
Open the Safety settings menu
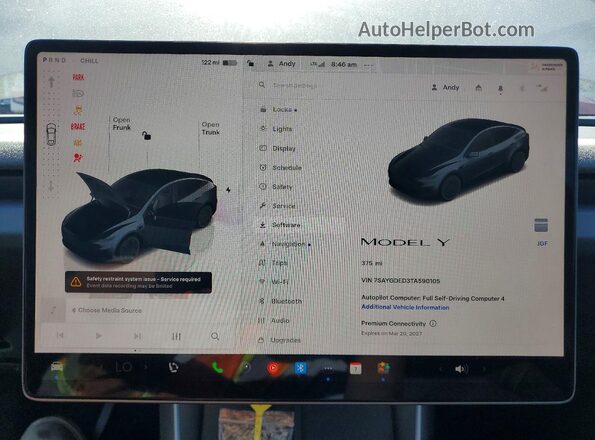click(276, 187)
